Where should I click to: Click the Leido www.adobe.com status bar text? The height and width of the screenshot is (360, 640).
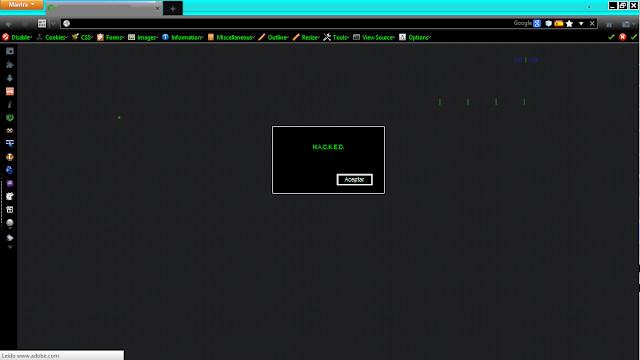click(x=31, y=356)
